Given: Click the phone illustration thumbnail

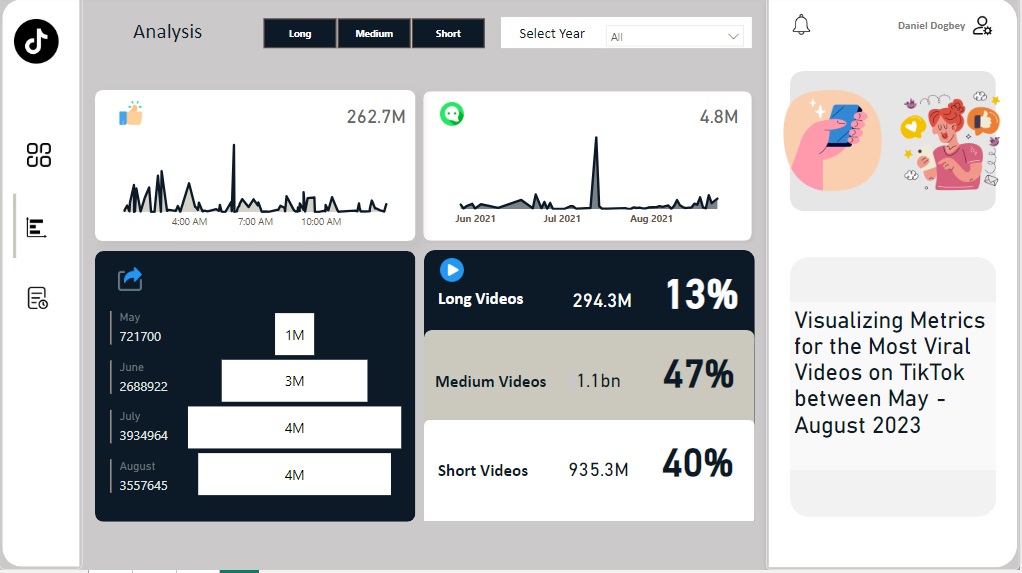Looking at the screenshot, I should coord(832,140).
